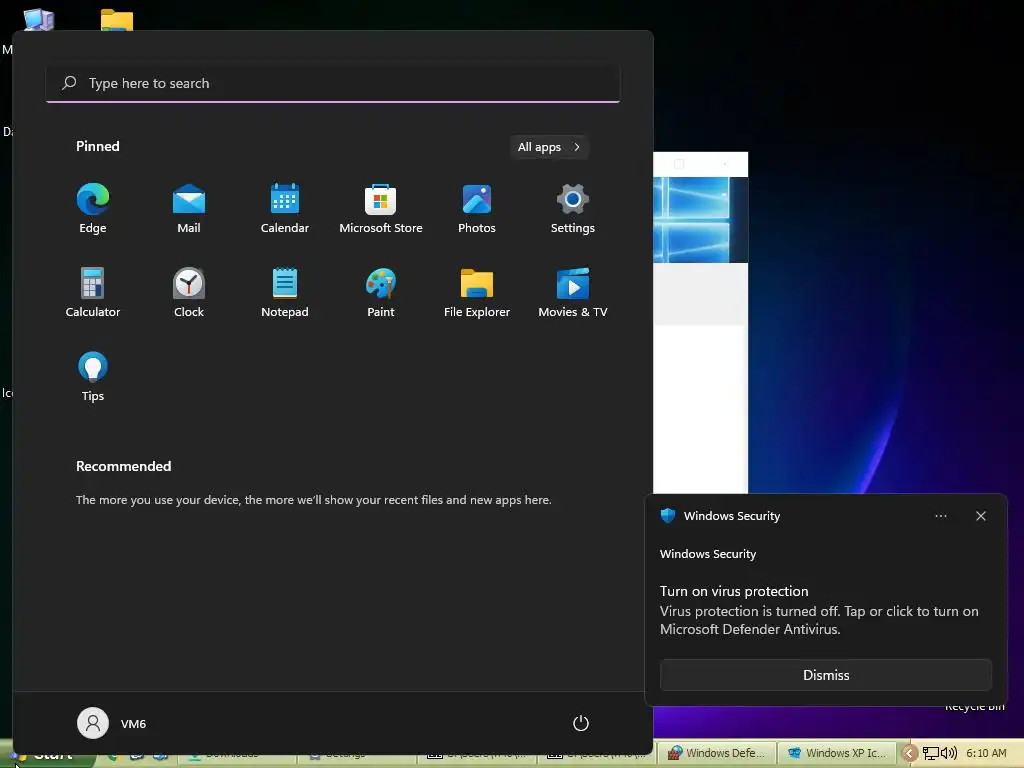Open the Tips app

(93, 377)
